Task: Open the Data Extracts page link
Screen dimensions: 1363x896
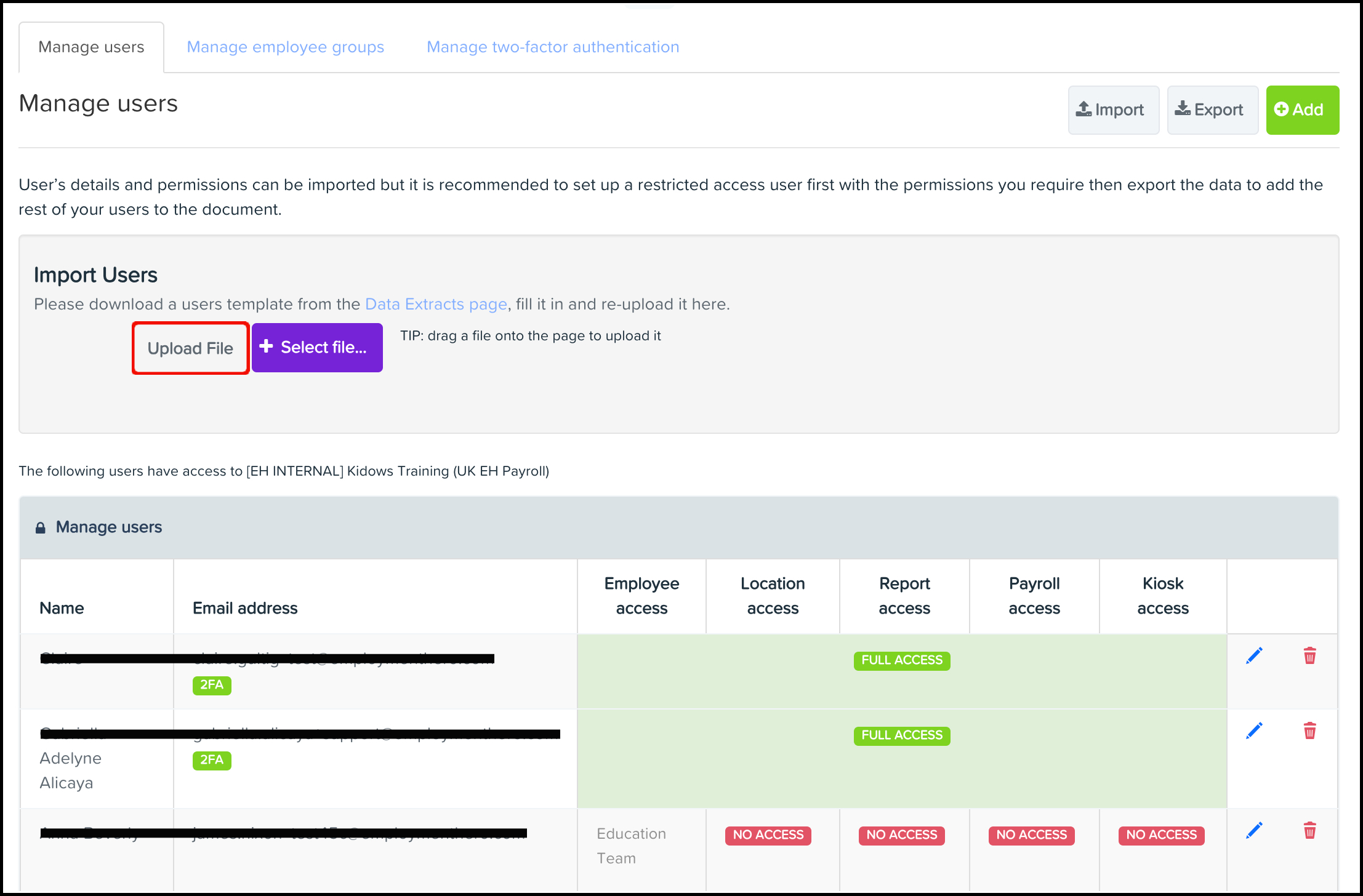Action: 436,304
